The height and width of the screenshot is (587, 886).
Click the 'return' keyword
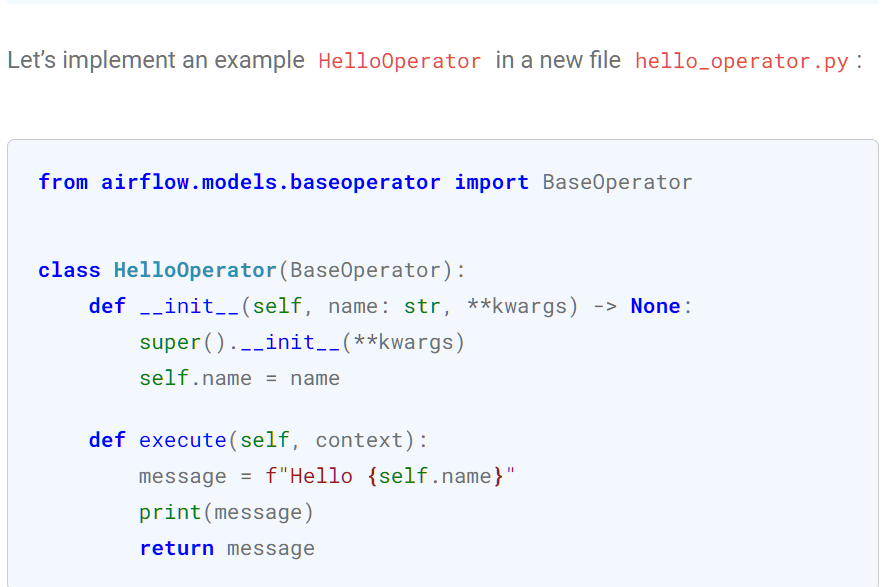point(176,548)
